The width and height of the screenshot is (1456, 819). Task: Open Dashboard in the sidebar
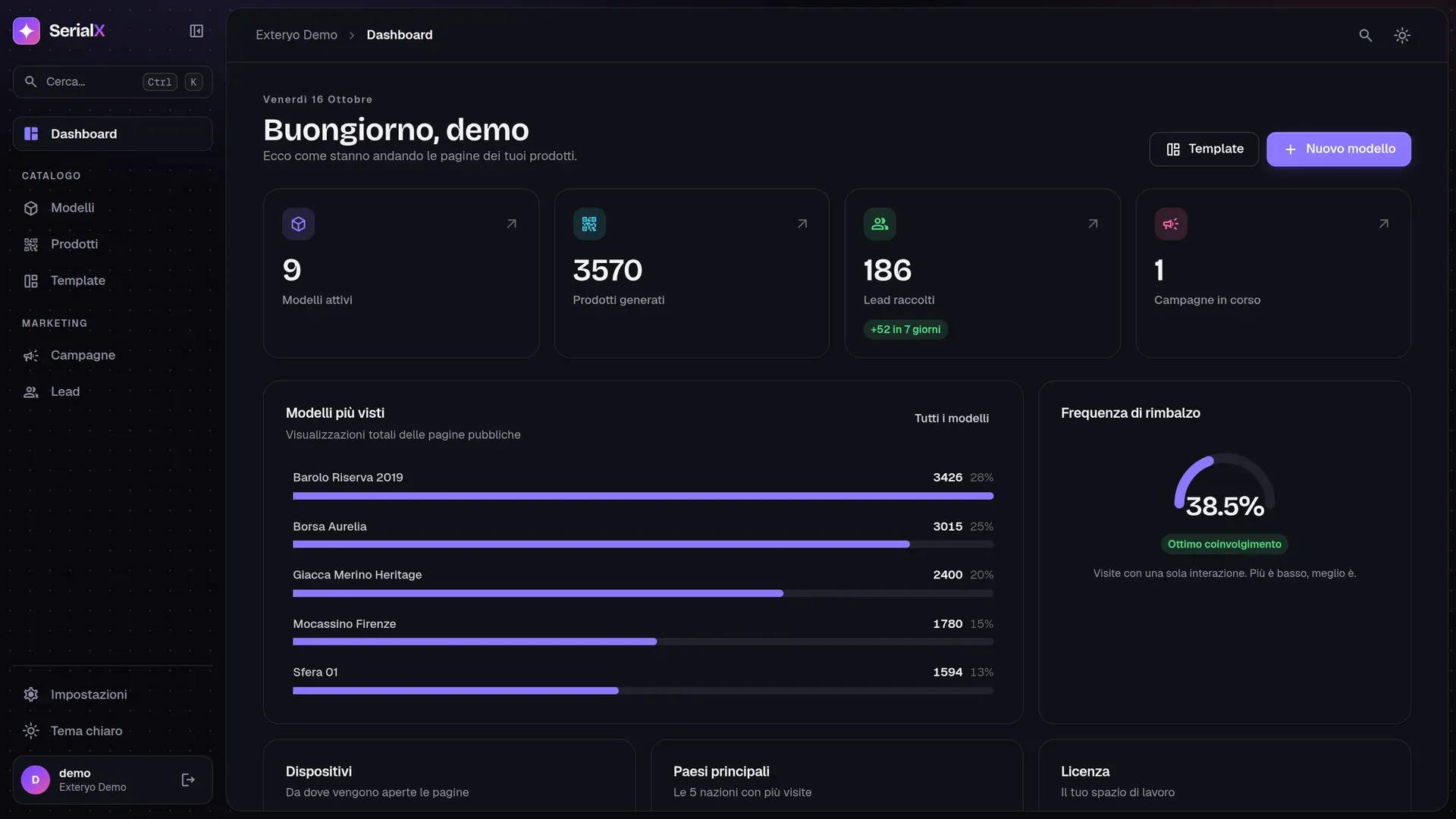[x=112, y=133]
